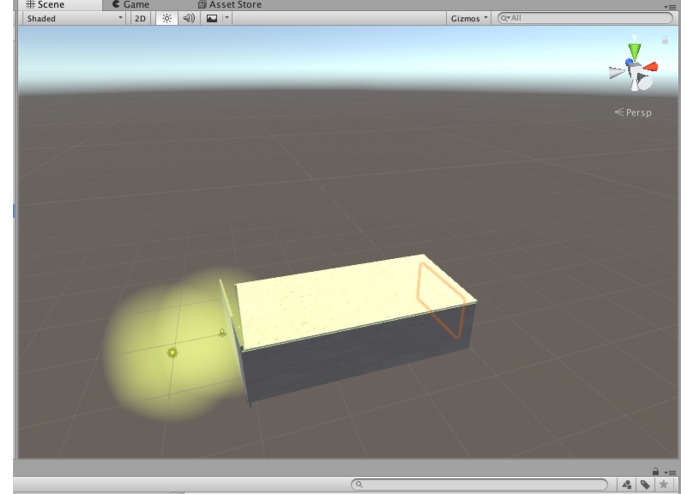Viewport: 695px width, 494px height.
Task: Toggle scene lighting sun icon
Action: coord(167,19)
